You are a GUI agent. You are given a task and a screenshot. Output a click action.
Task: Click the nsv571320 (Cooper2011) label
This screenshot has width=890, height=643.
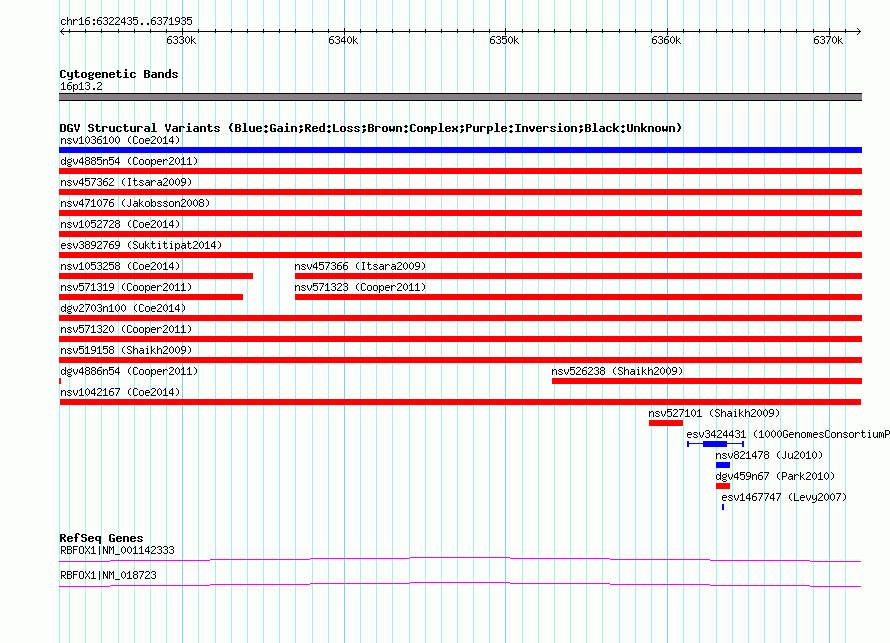pyautogui.click(x=126, y=329)
